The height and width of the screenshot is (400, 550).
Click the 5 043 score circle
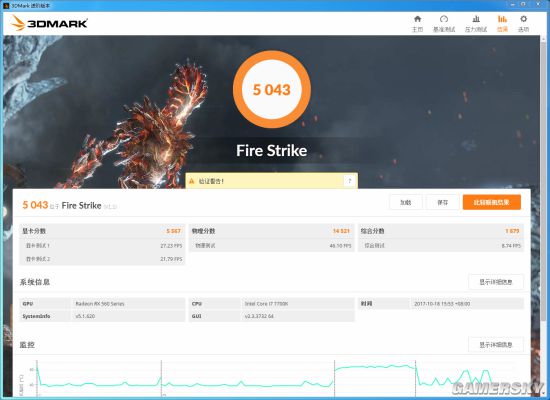point(272,89)
